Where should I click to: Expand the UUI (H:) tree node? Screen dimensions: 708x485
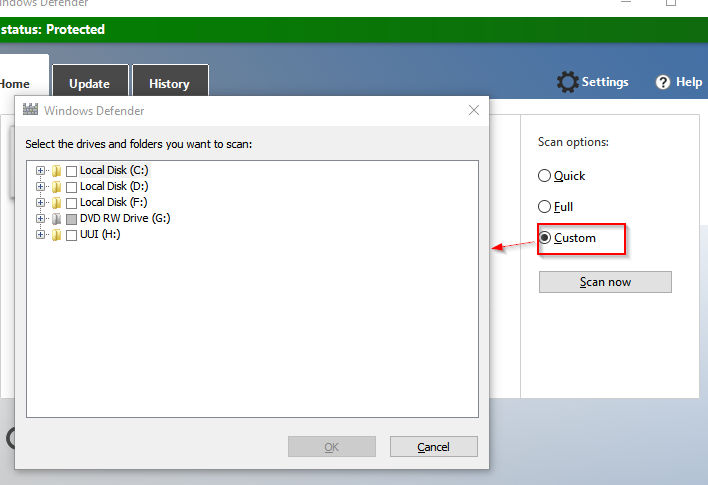tap(41, 235)
